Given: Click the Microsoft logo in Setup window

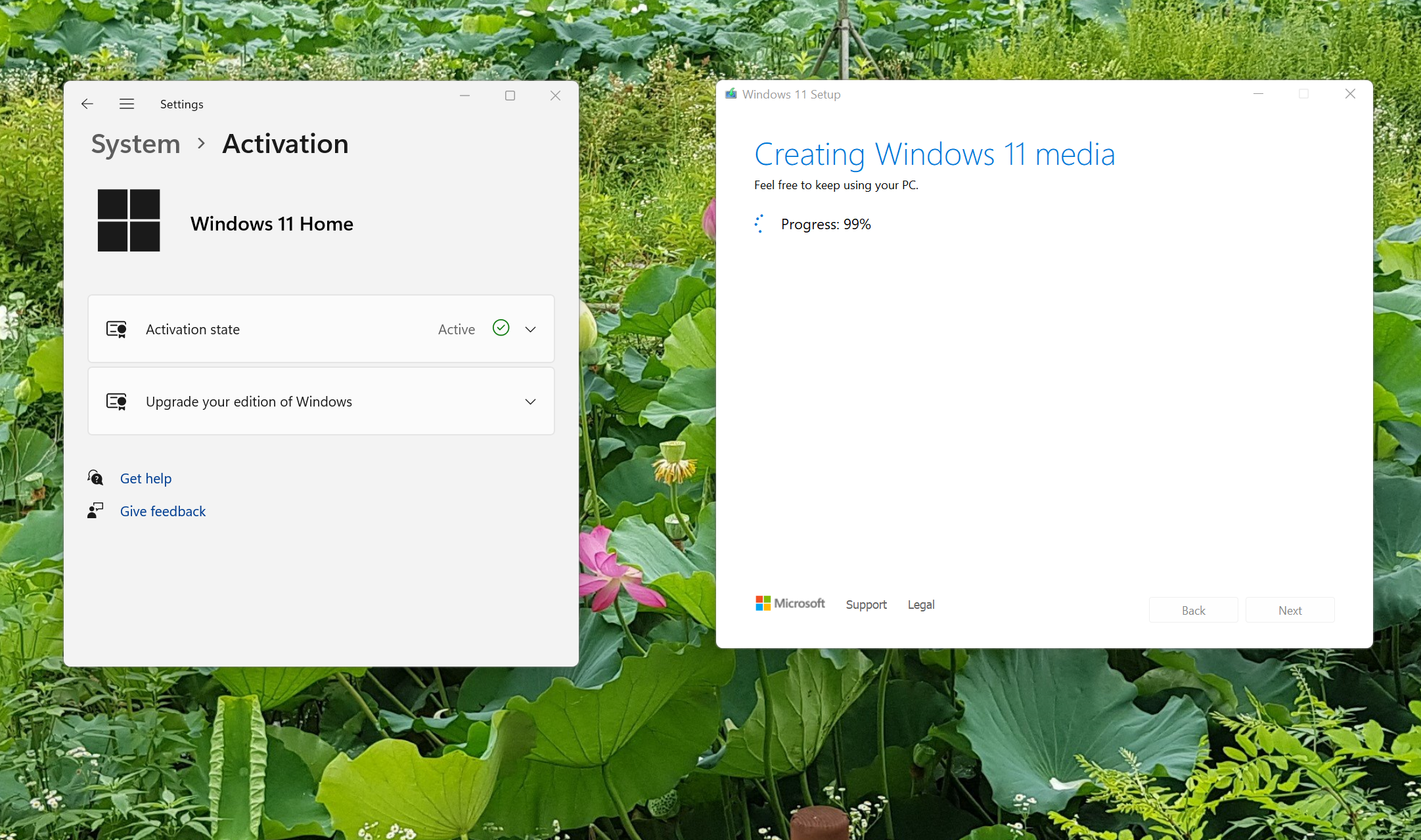Looking at the screenshot, I should [790, 604].
